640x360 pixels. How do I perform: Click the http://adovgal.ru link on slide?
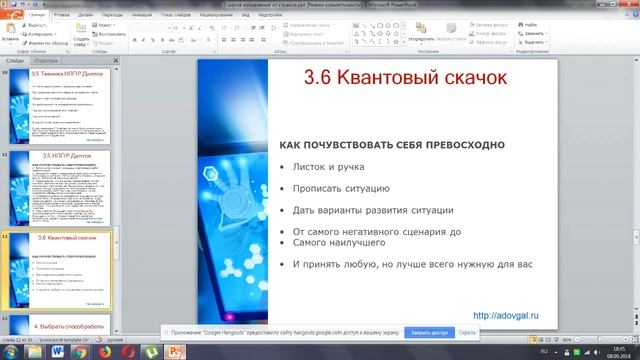tap(506, 316)
